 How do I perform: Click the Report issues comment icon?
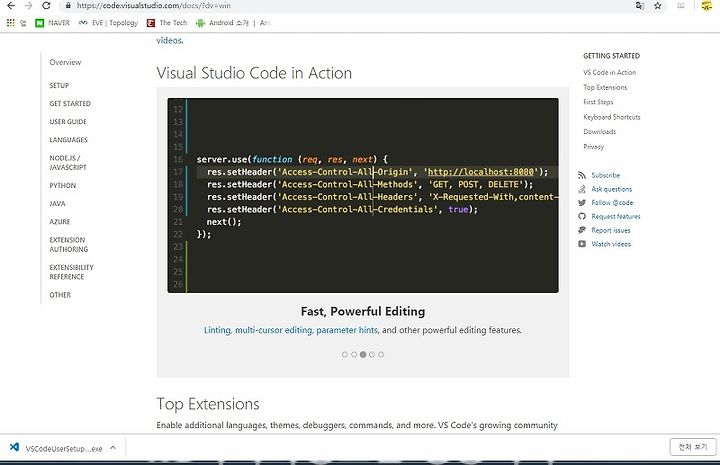pyautogui.click(x=582, y=230)
